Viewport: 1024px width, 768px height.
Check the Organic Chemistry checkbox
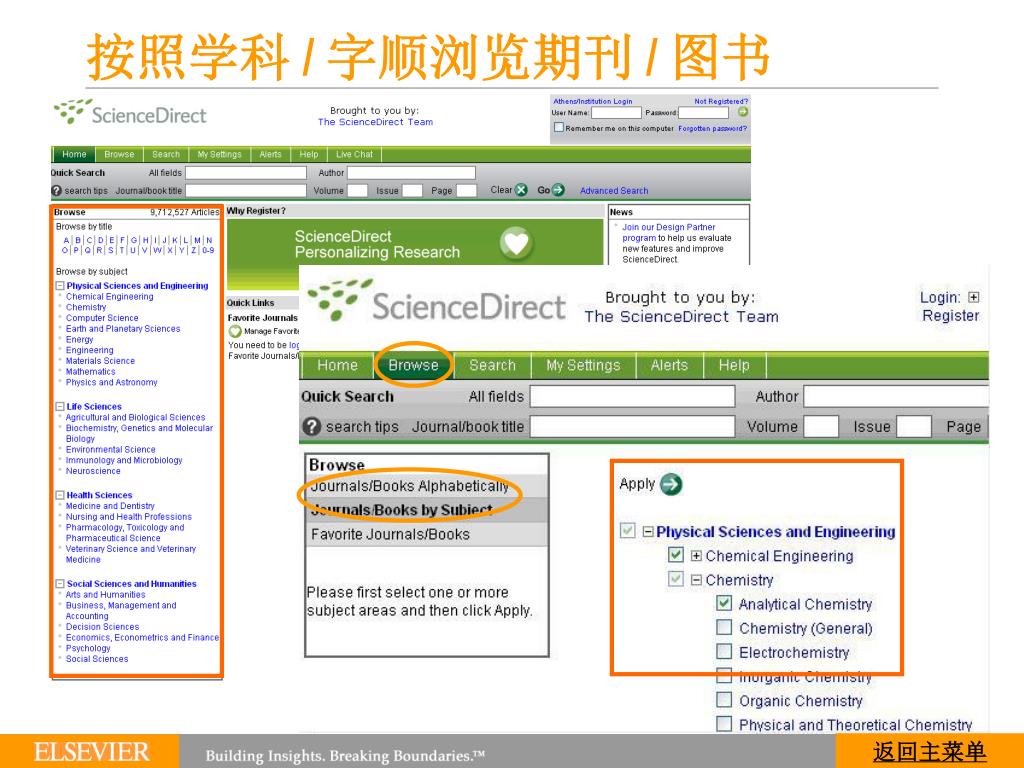(x=724, y=700)
